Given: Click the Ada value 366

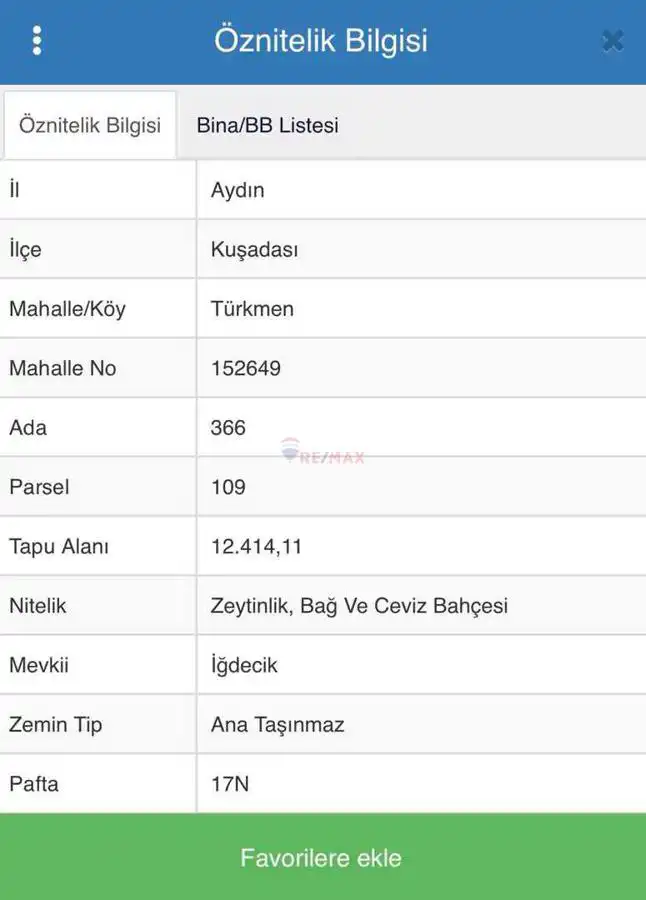Looking at the screenshot, I should coord(228,428).
